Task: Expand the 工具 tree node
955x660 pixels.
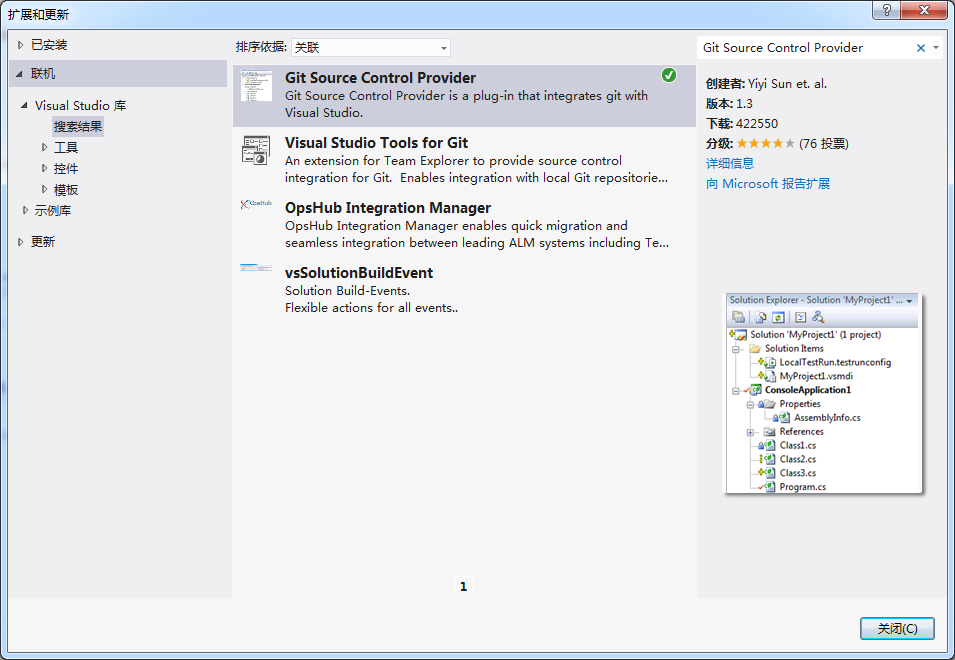Action: 44,147
